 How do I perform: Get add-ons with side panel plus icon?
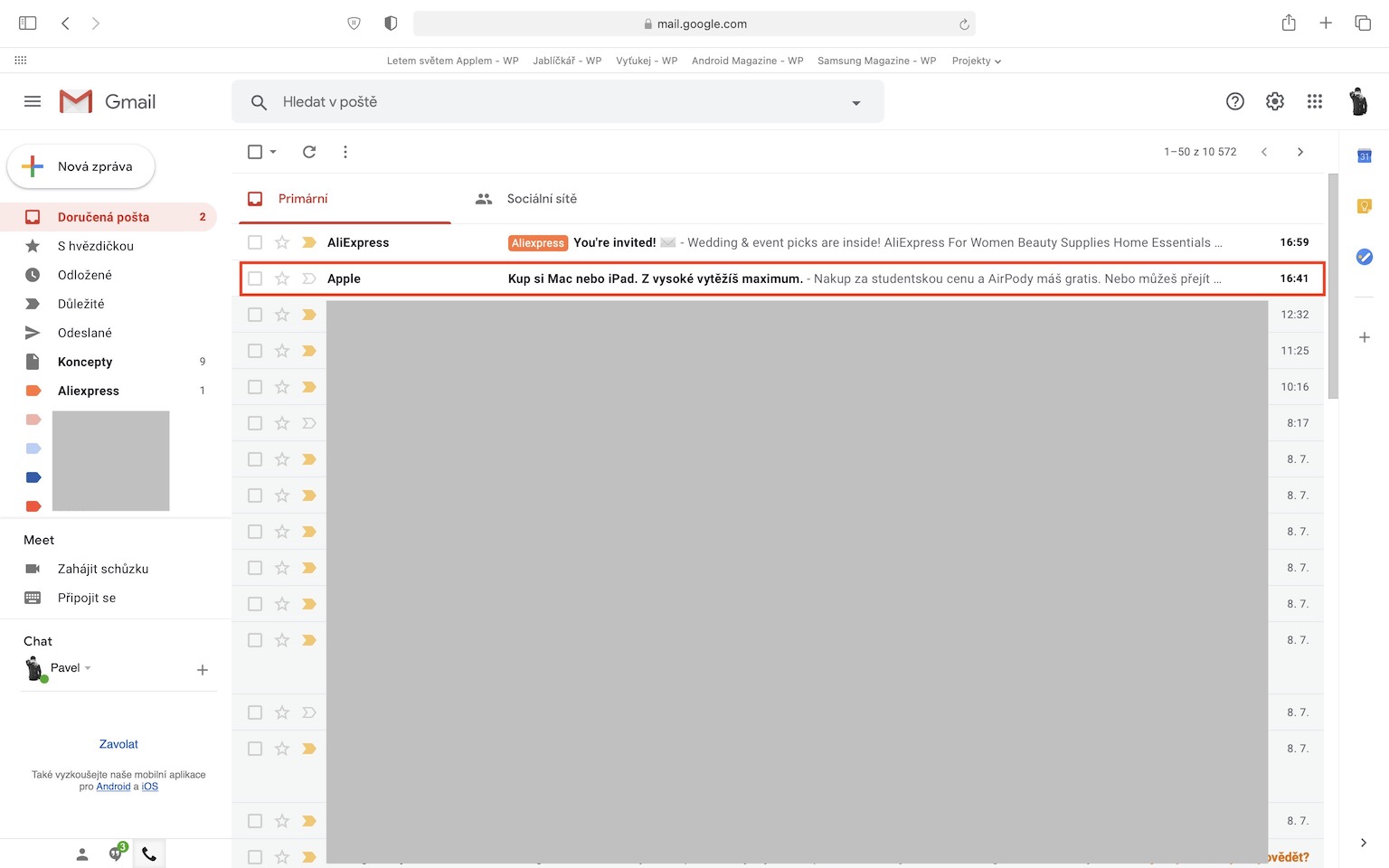tap(1365, 337)
